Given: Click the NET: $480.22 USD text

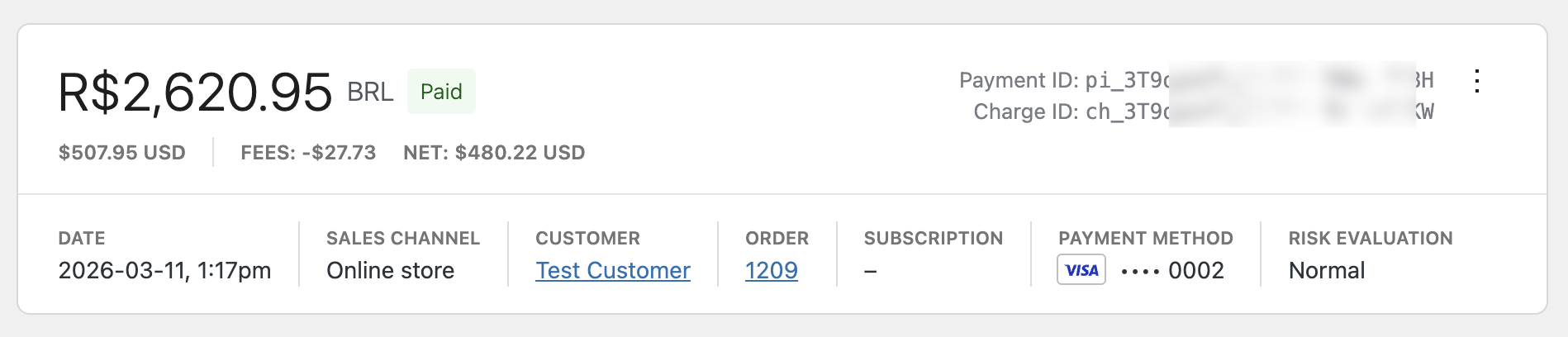Looking at the screenshot, I should [x=494, y=153].
